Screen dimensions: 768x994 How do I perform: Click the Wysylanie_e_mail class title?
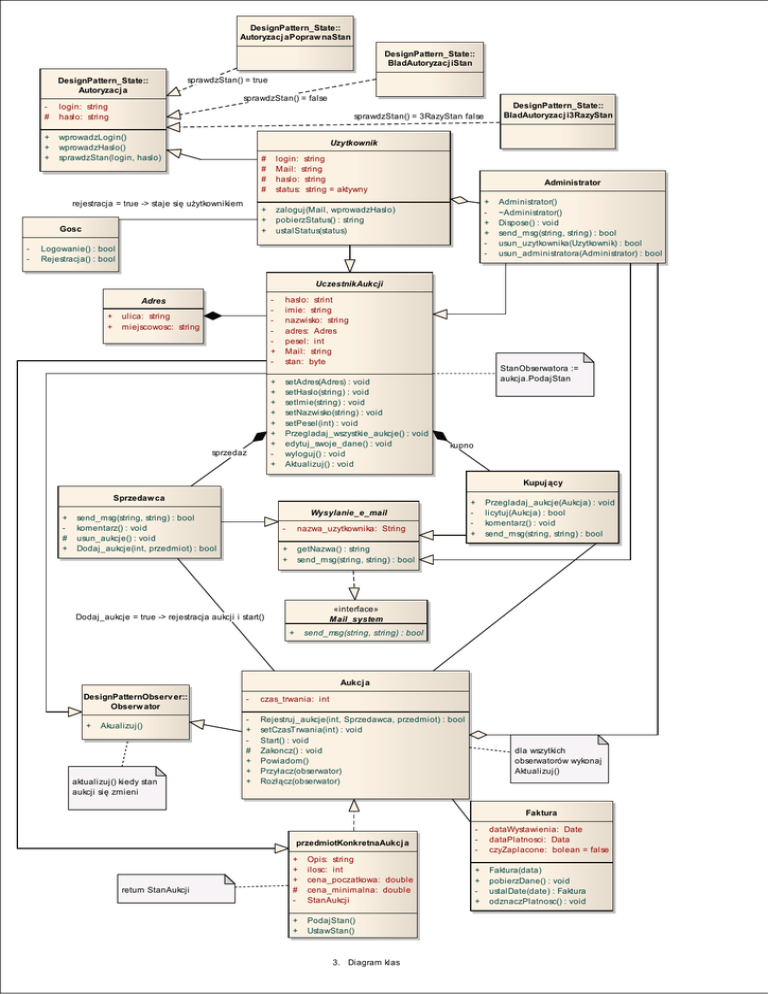[x=348, y=512]
